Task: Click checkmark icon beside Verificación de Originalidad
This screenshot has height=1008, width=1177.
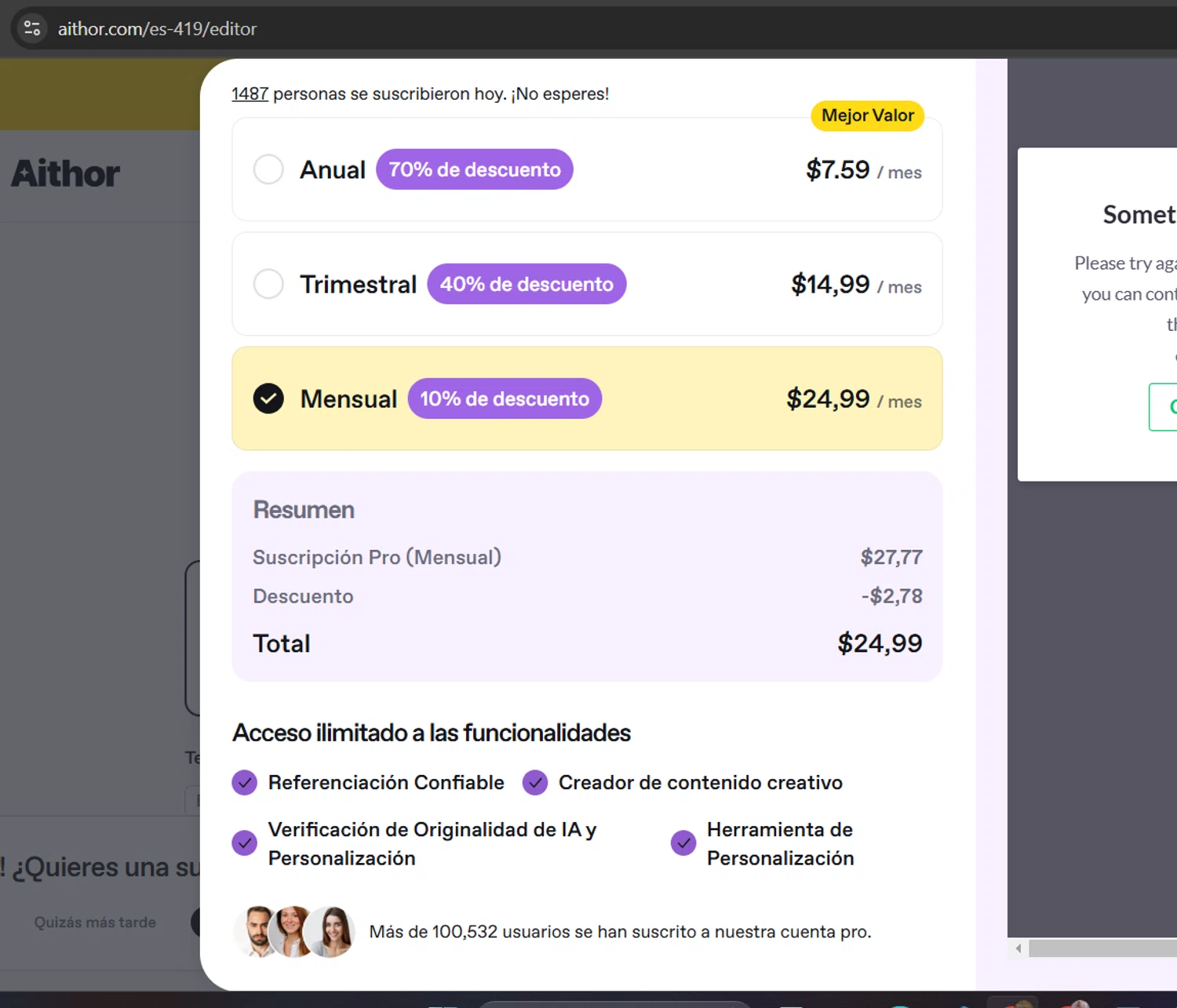Action: pyautogui.click(x=245, y=843)
